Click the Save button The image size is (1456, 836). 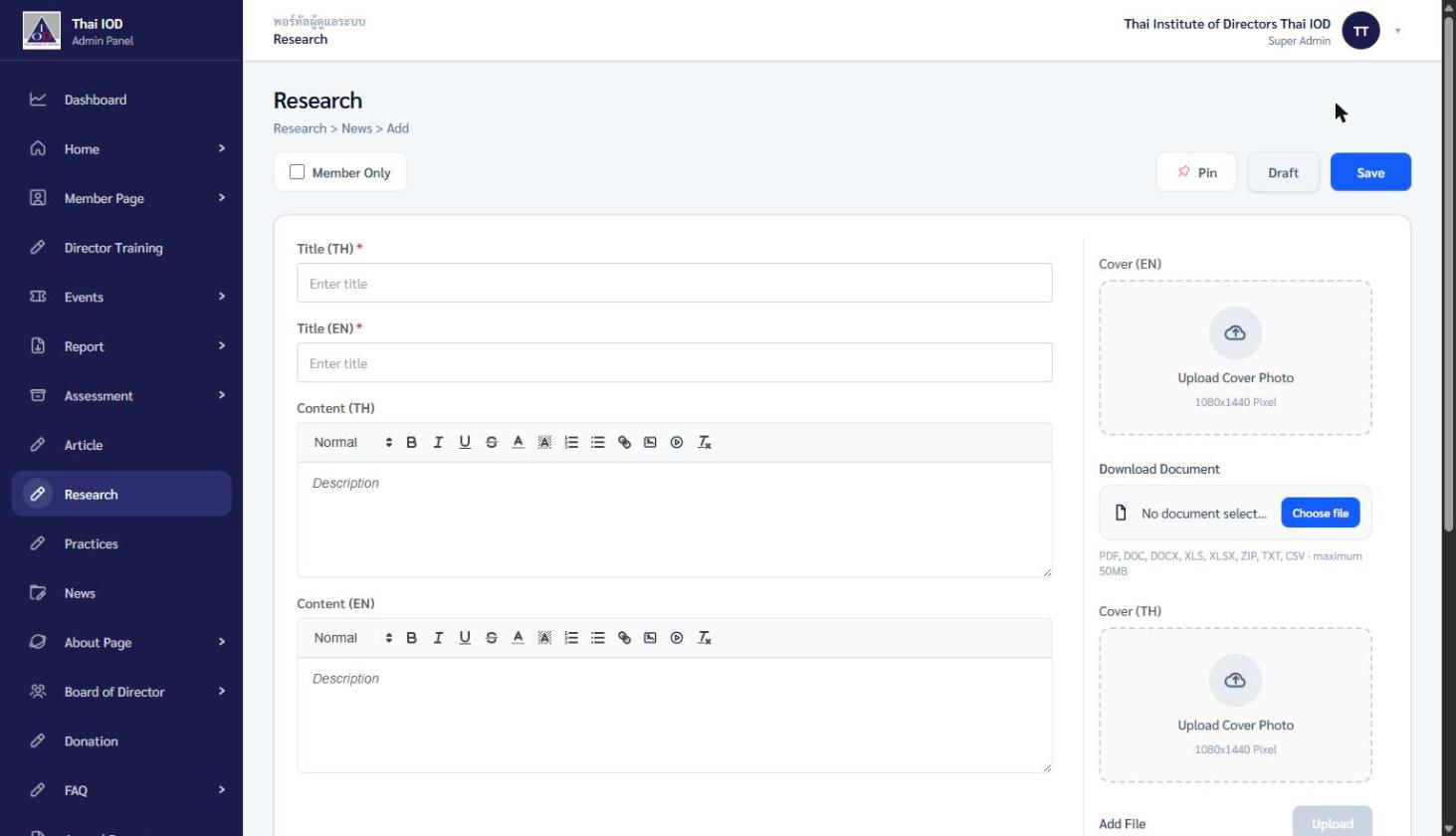pyautogui.click(x=1370, y=172)
